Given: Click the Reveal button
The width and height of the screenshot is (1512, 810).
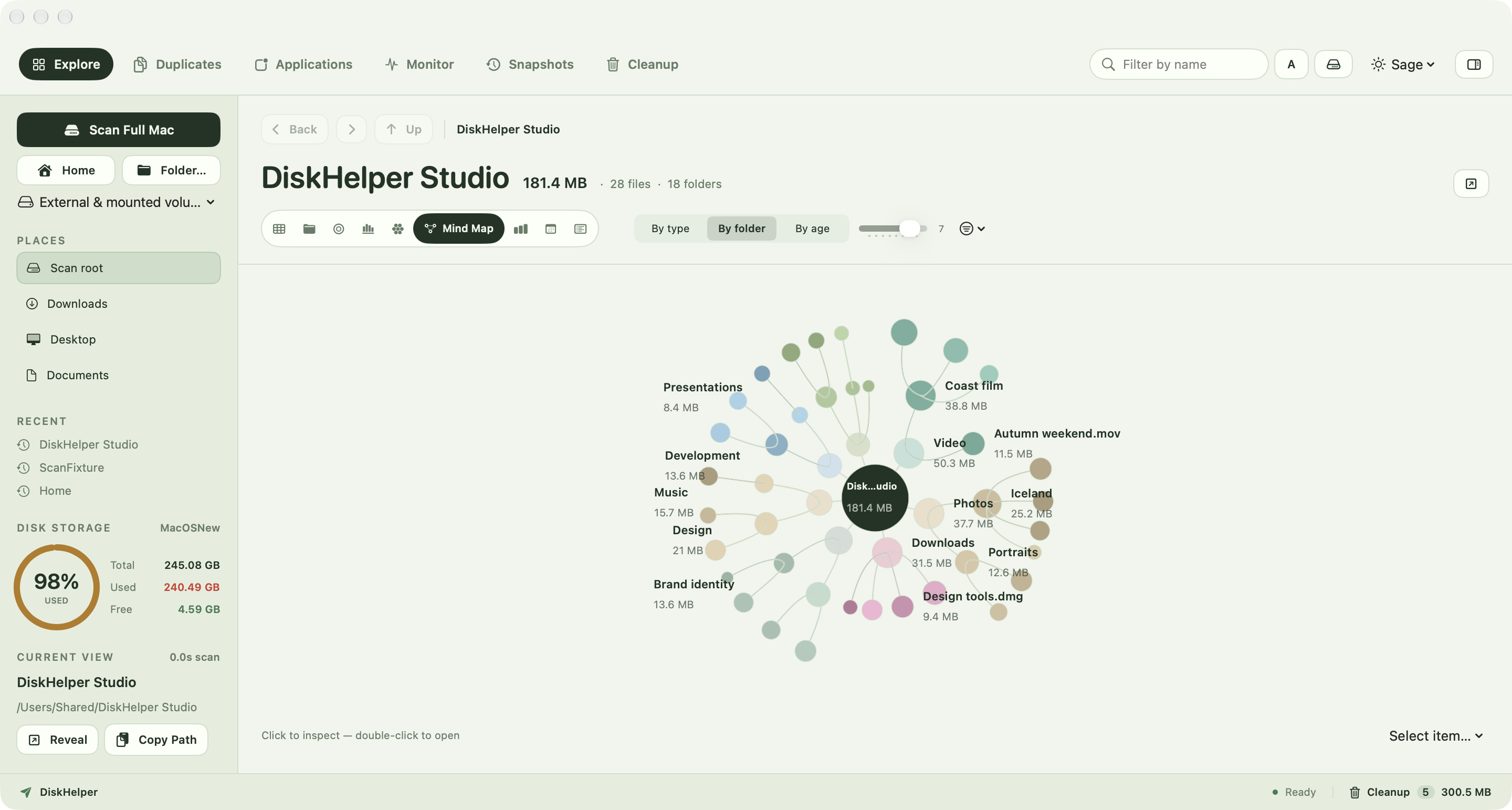Looking at the screenshot, I should [x=58, y=740].
